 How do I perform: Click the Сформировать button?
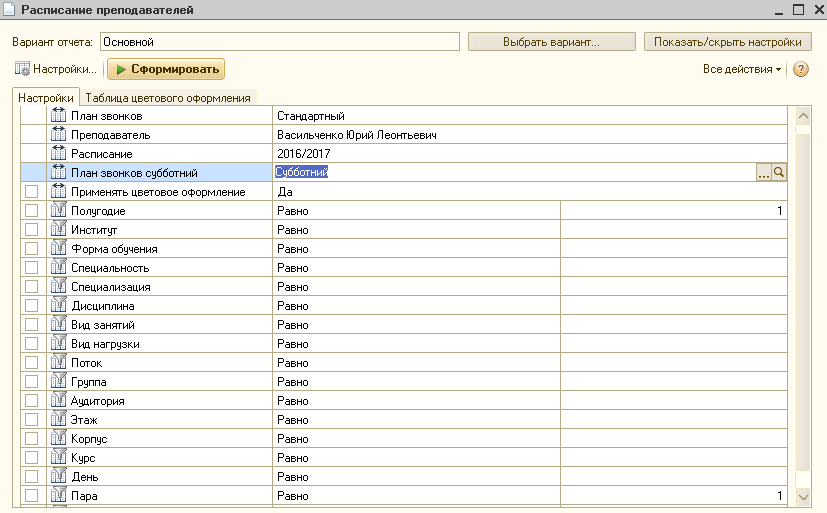(166, 69)
